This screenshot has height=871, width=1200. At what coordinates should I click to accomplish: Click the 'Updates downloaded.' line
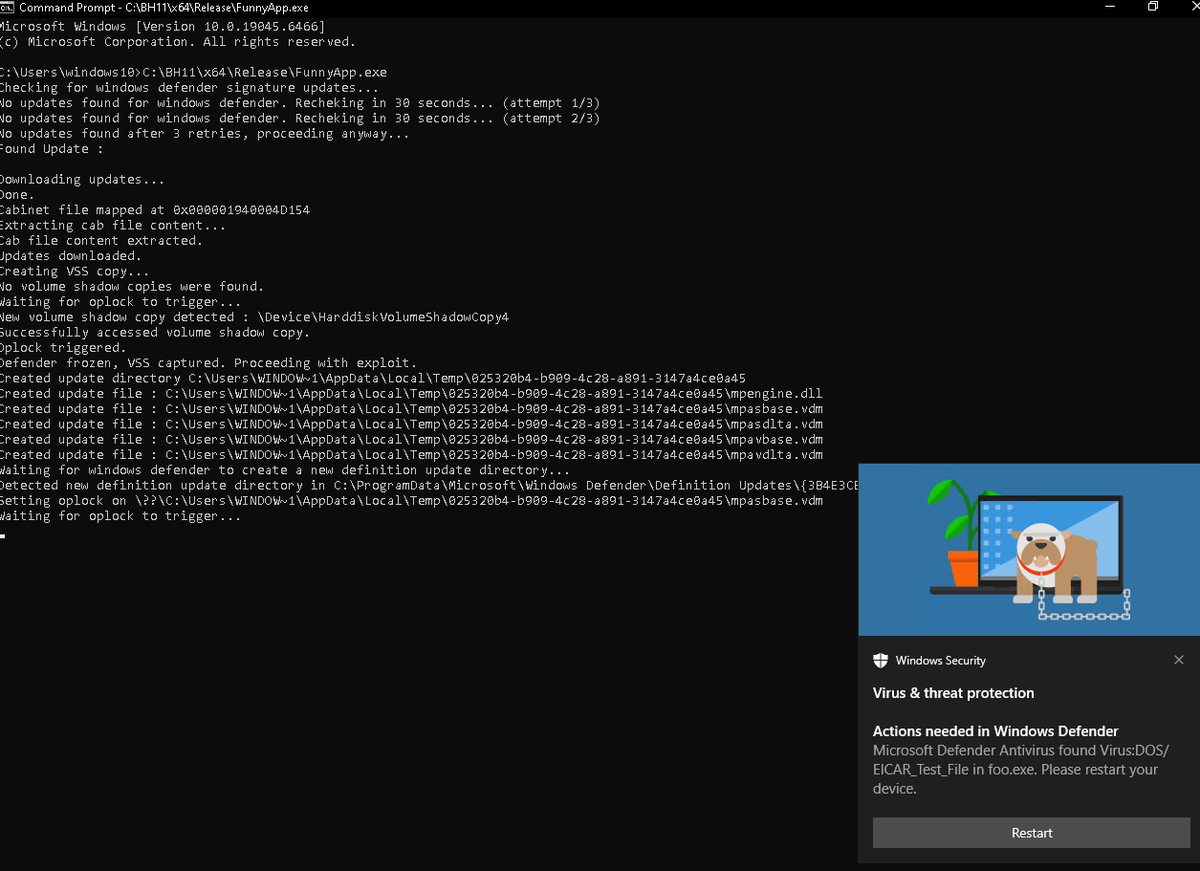(71, 256)
